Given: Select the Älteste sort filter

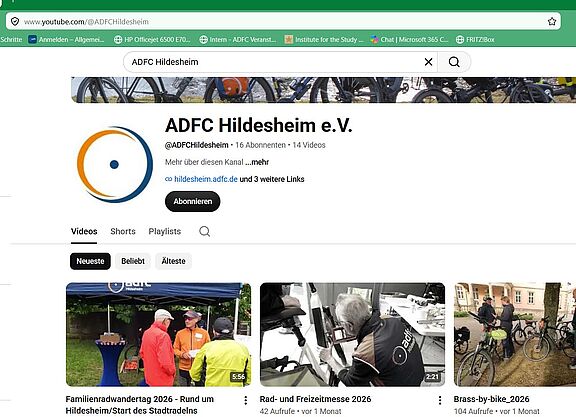Looking at the screenshot, I should [x=173, y=261].
